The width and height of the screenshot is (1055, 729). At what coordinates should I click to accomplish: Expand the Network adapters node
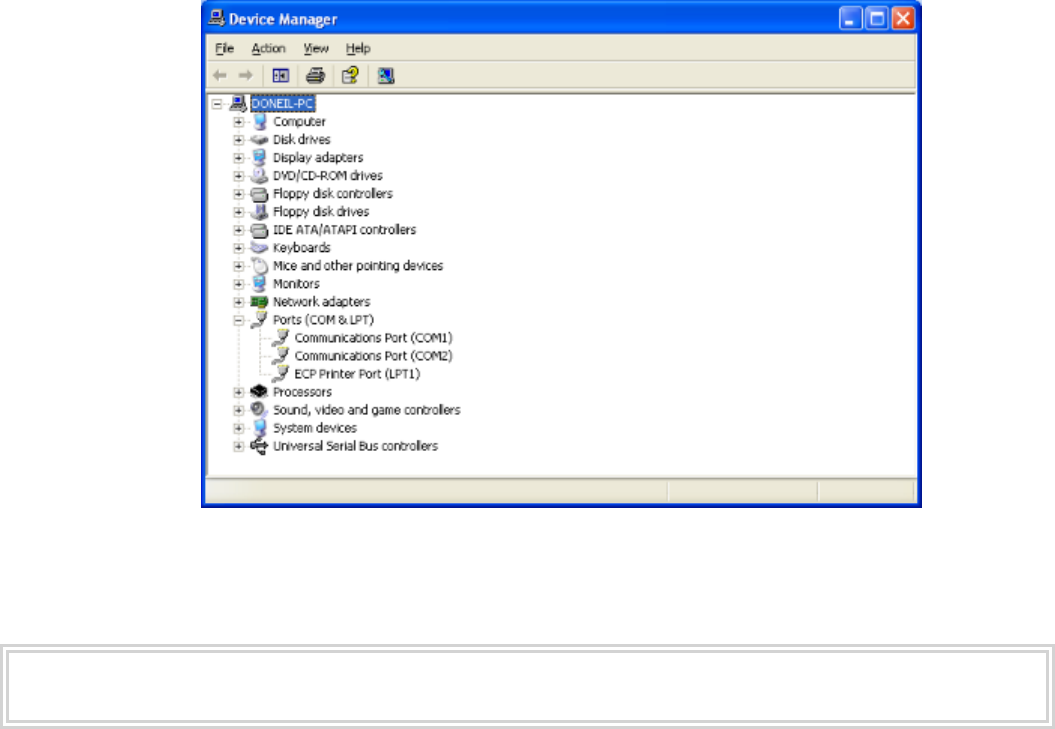pyautogui.click(x=238, y=302)
